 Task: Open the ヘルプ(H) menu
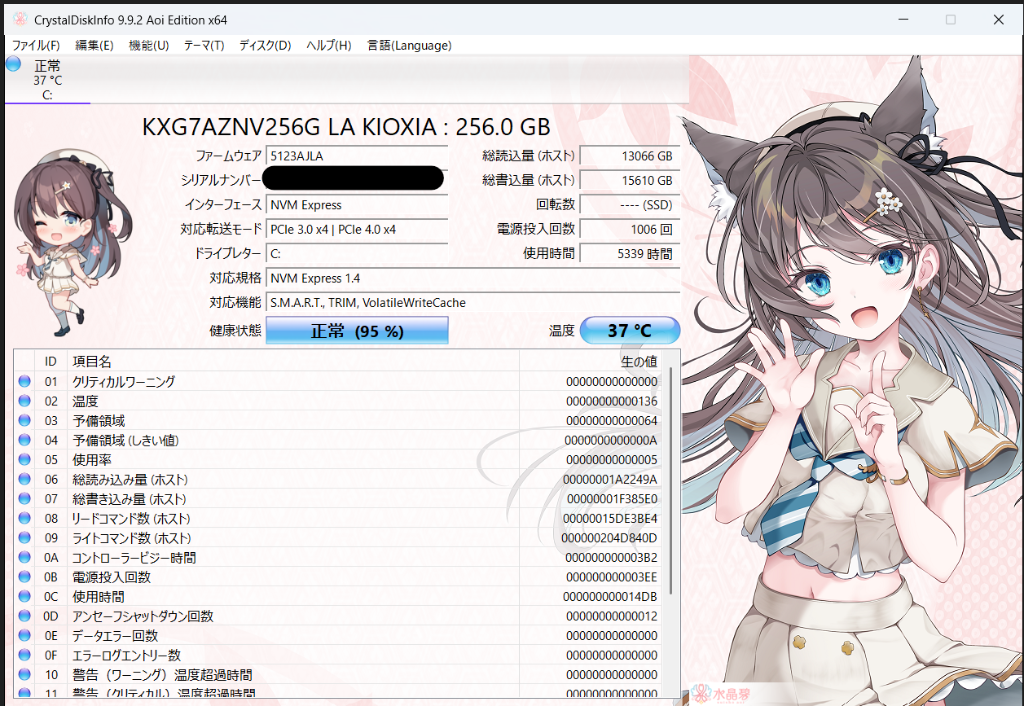tap(328, 45)
